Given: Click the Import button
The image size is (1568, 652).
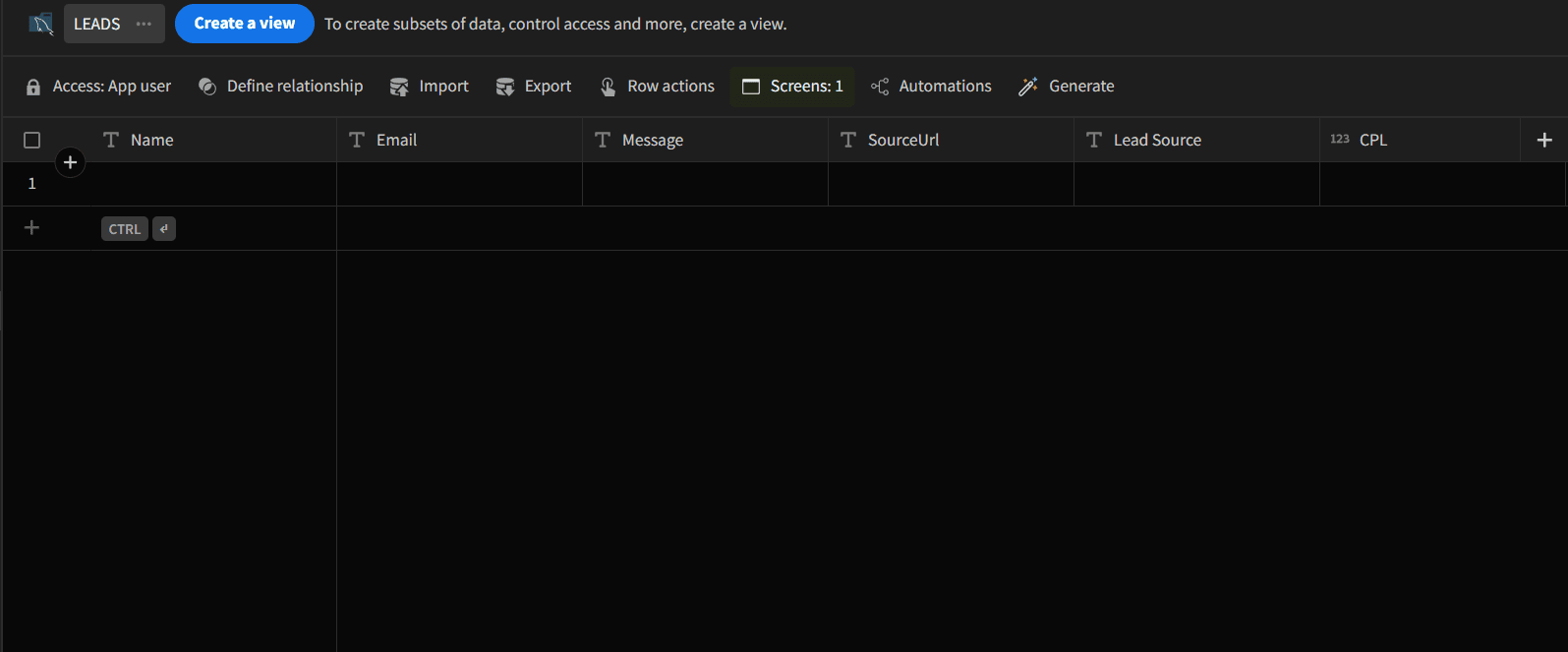Looking at the screenshot, I should pyautogui.click(x=430, y=87).
